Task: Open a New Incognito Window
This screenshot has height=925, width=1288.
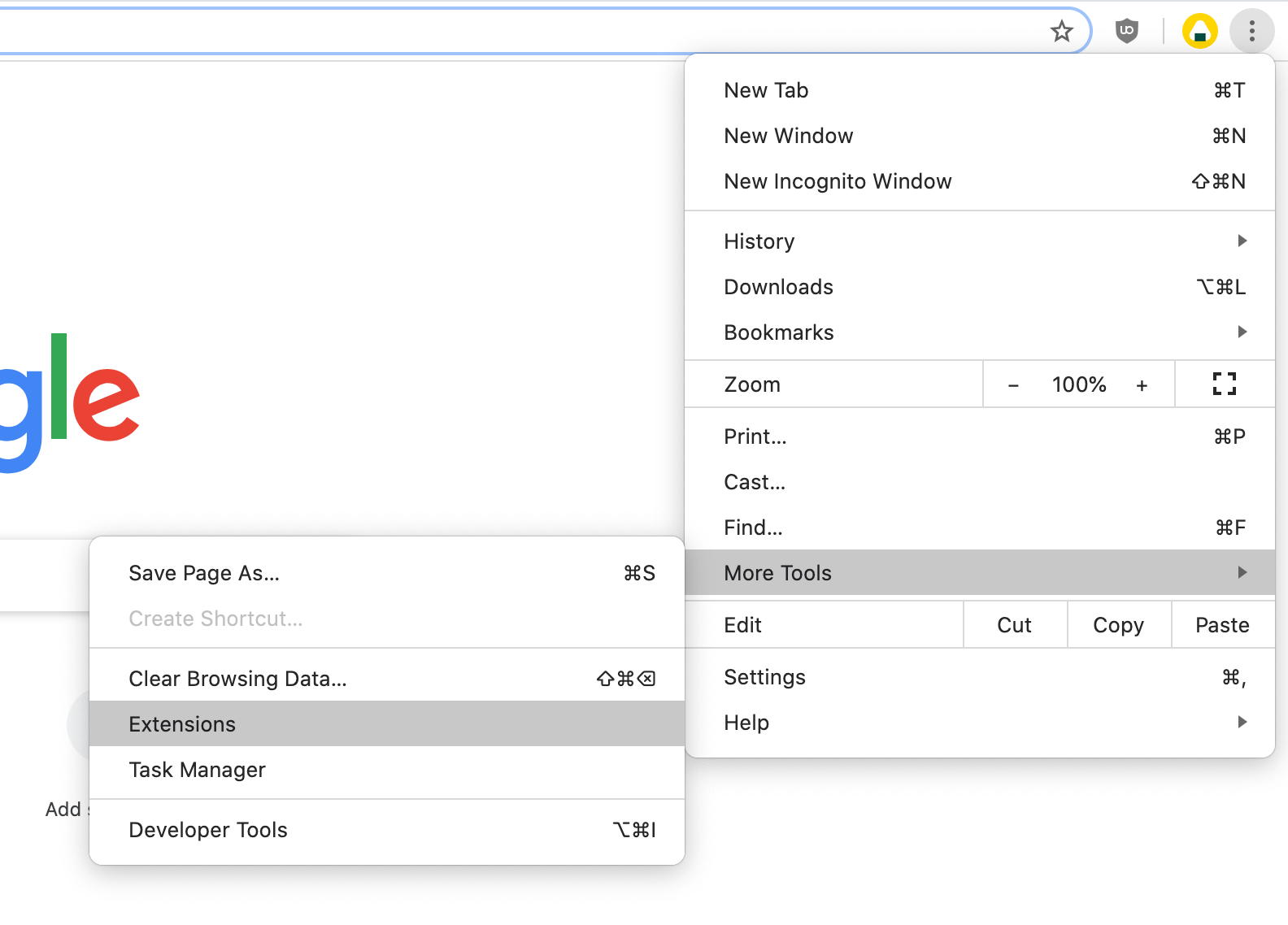Action: click(x=980, y=181)
